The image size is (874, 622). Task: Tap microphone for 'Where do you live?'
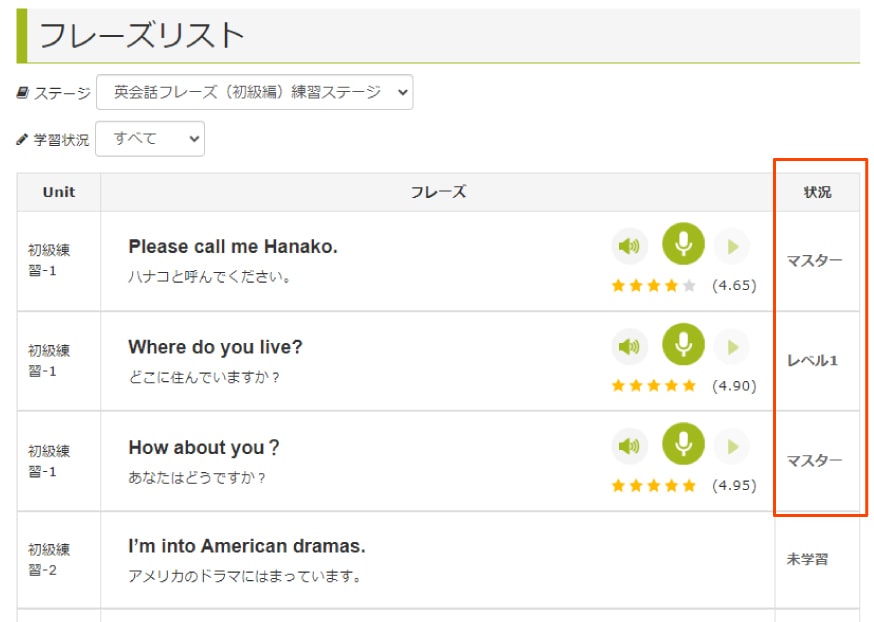tap(683, 344)
